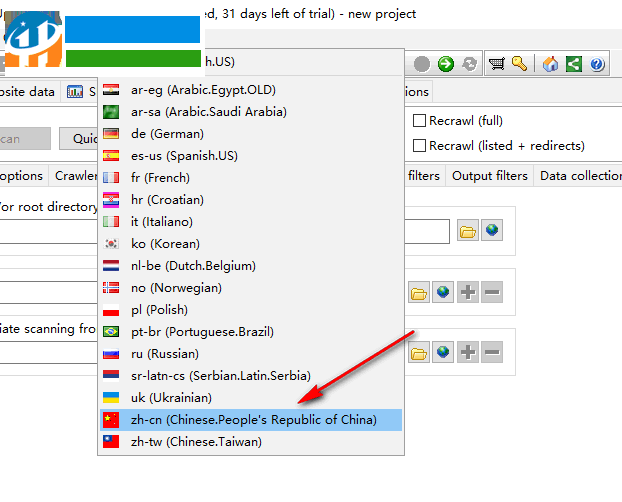Image resolution: width=622 pixels, height=502 pixels.
Task: Select pl (Polish) language
Action: 251,310
